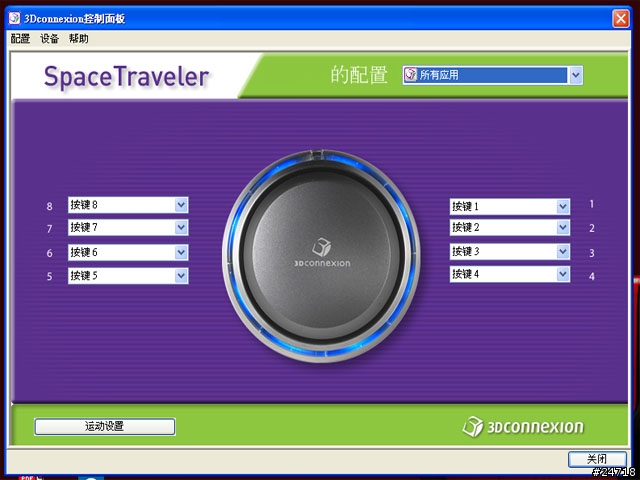Click the number 6 label beside 按键 6

[x=49, y=253]
